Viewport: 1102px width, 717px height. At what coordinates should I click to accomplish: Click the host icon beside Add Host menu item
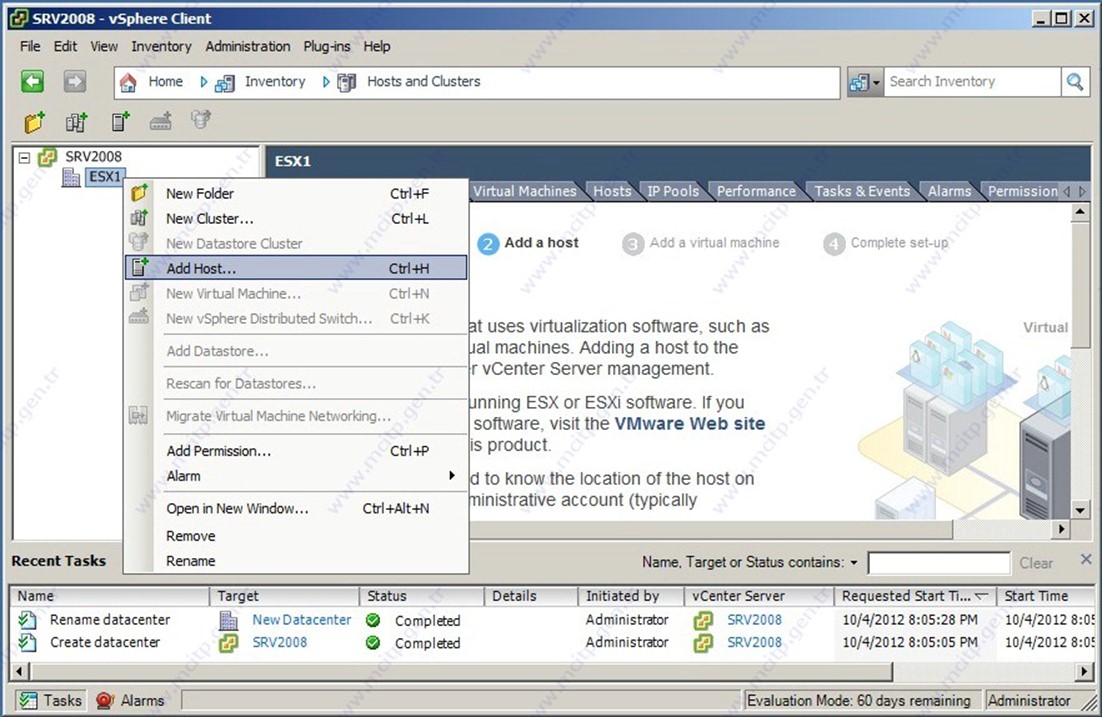coord(139,267)
